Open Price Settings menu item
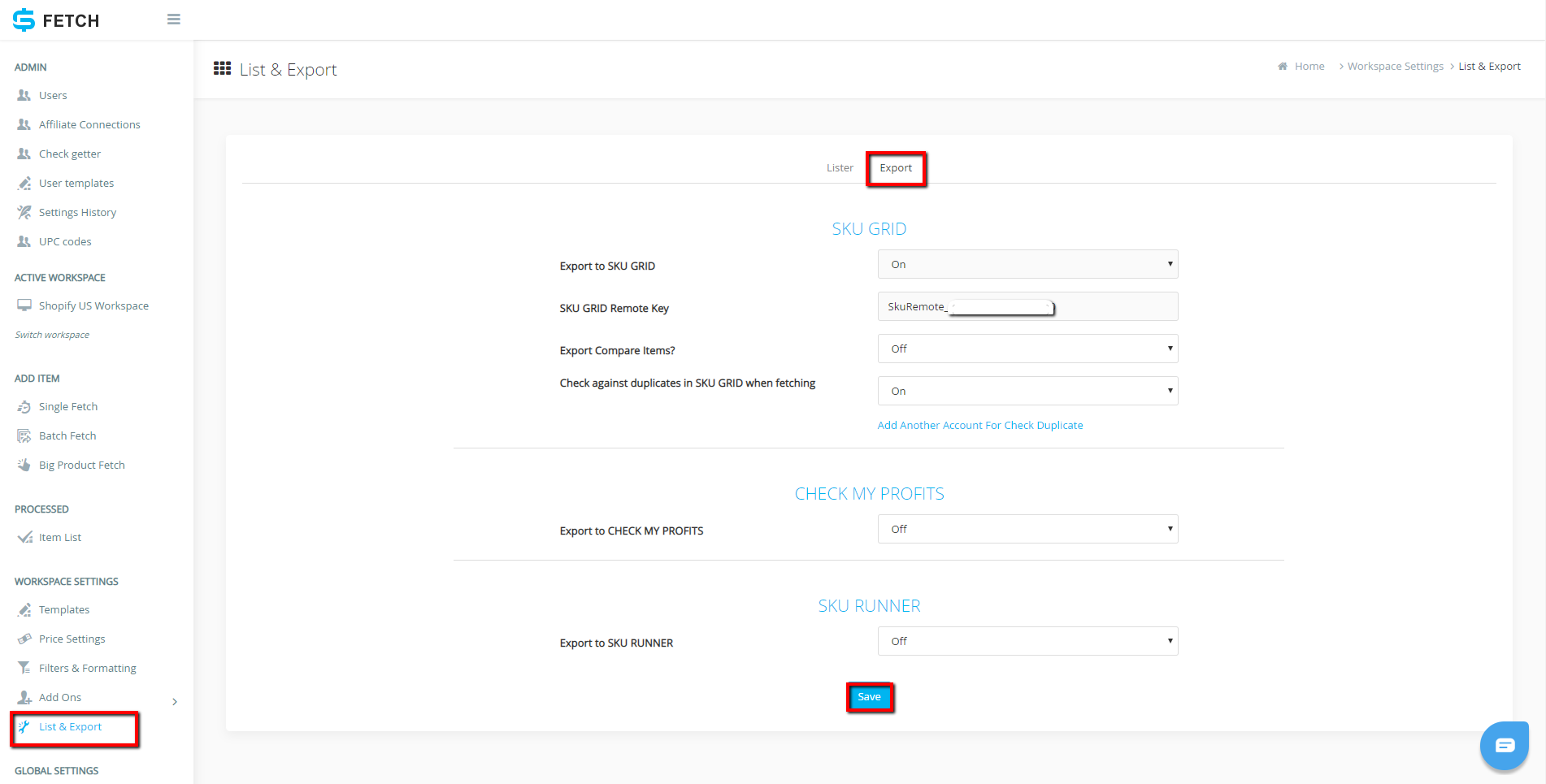This screenshot has height=784, width=1546. 72,639
